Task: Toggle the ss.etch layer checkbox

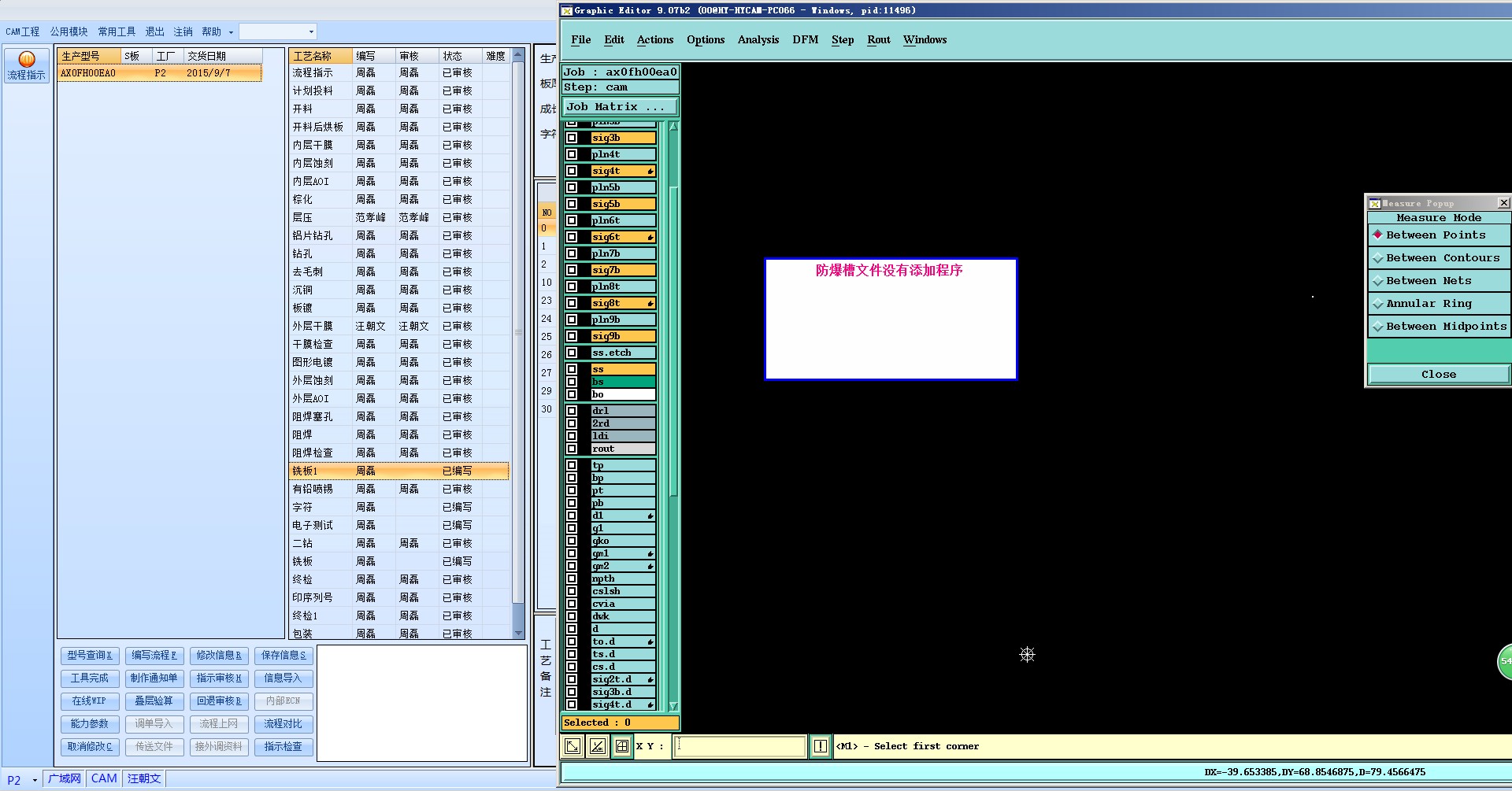Action: click(572, 353)
